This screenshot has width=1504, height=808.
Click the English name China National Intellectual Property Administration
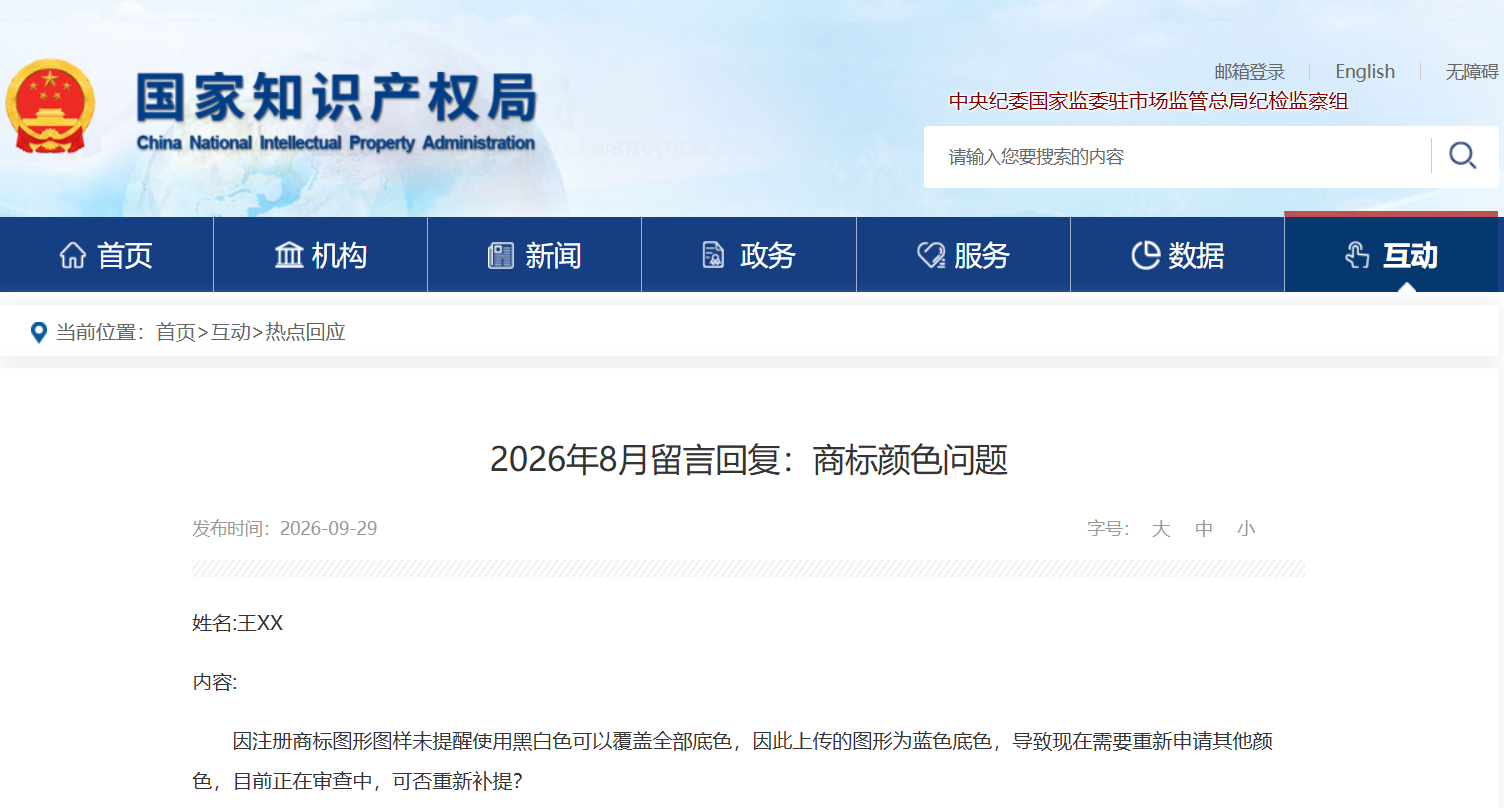click(x=336, y=143)
